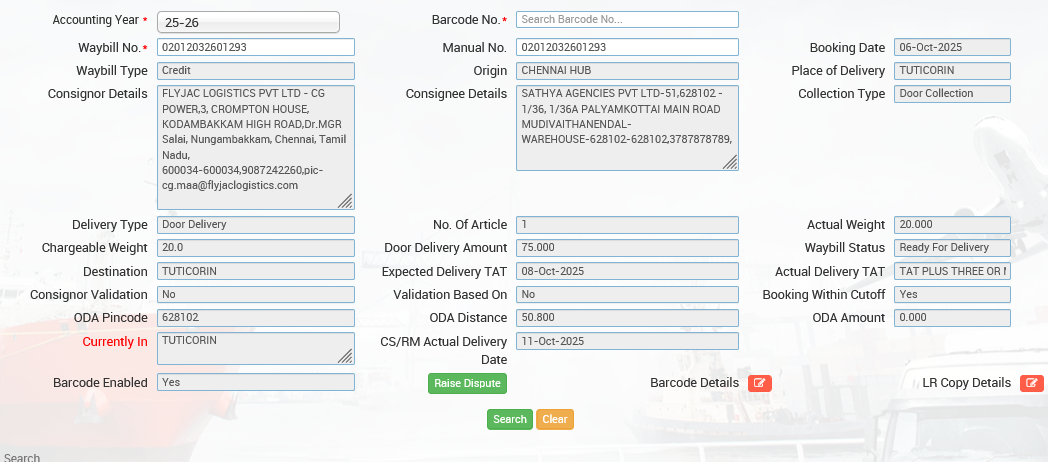Viewport: 1048px width, 462px height.
Task: Click the Waybill Status field
Action: 952,248
